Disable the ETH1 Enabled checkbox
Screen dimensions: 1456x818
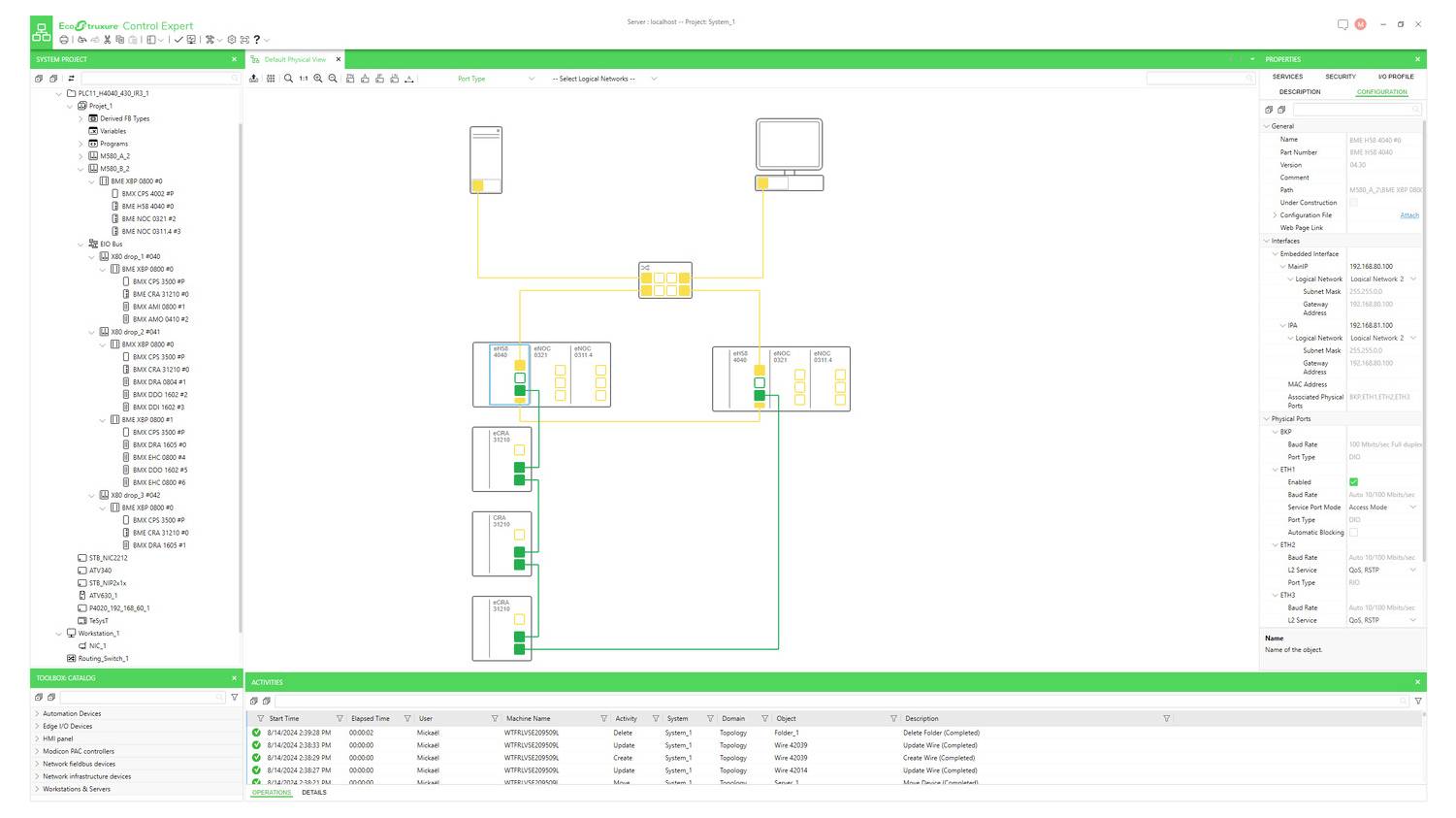[1354, 481]
